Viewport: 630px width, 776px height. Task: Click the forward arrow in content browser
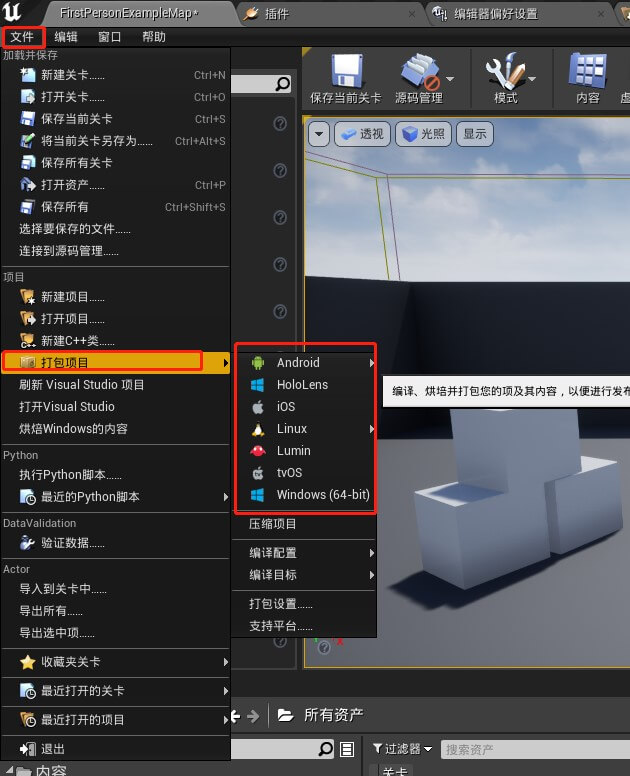pyautogui.click(x=253, y=716)
